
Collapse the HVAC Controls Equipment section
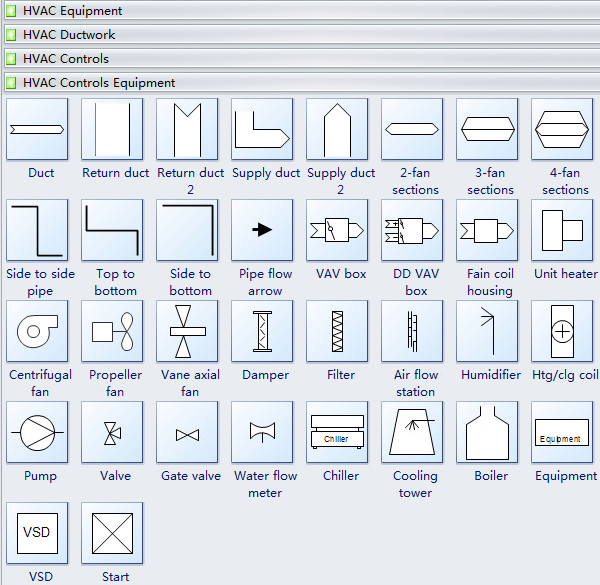(99, 83)
